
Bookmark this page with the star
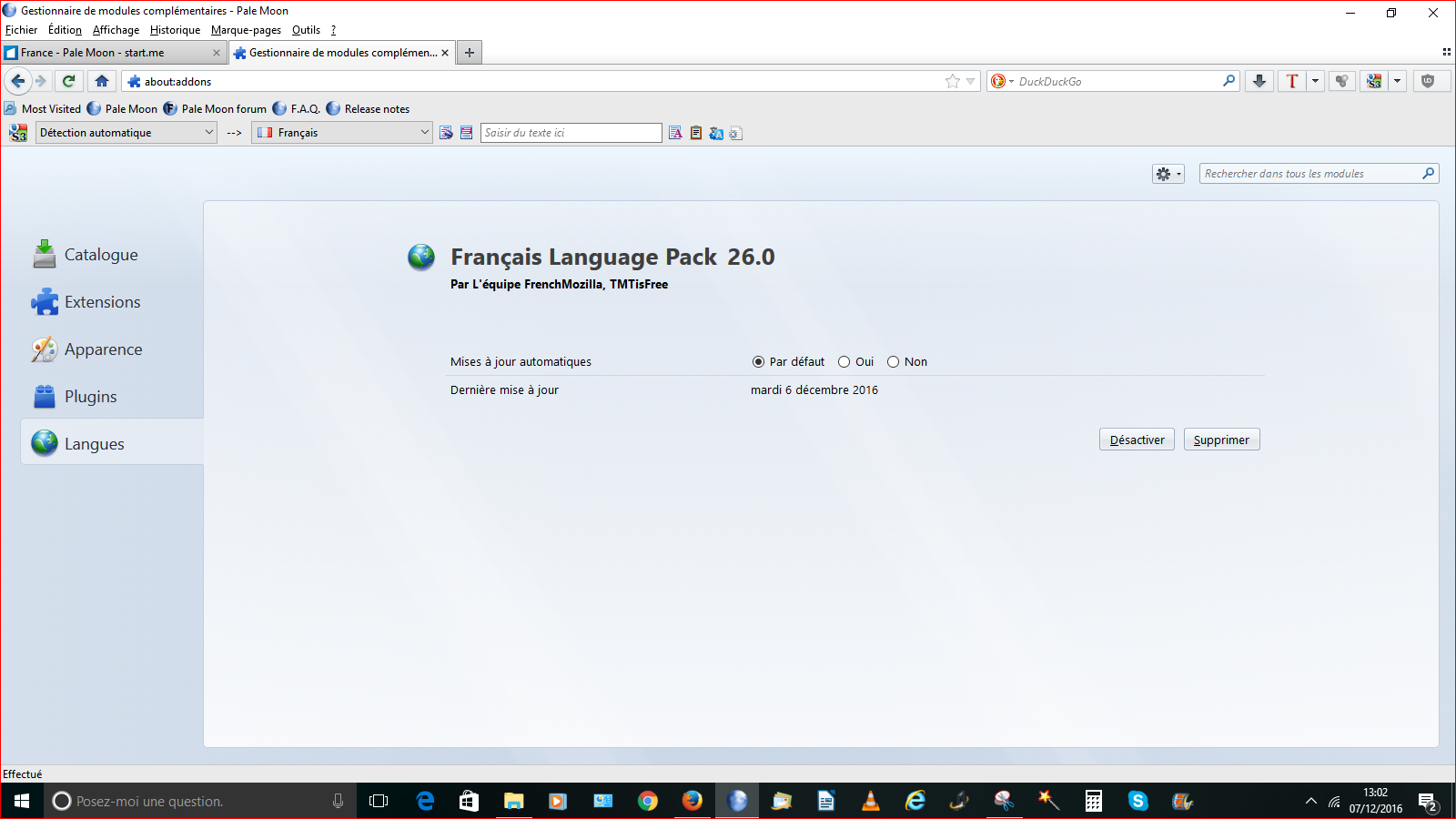(x=953, y=81)
